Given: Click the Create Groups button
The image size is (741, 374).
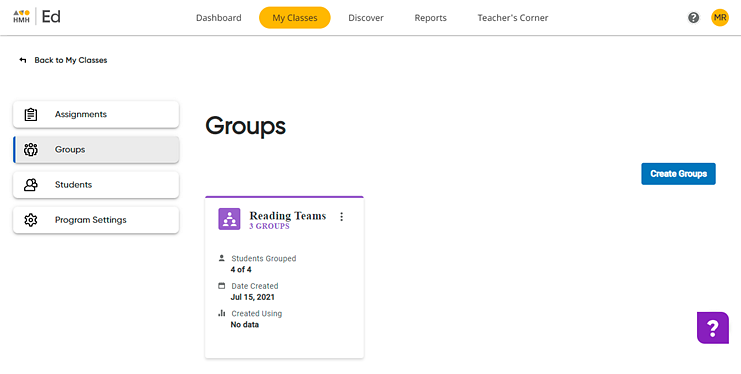Looking at the screenshot, I should (678, 174).
